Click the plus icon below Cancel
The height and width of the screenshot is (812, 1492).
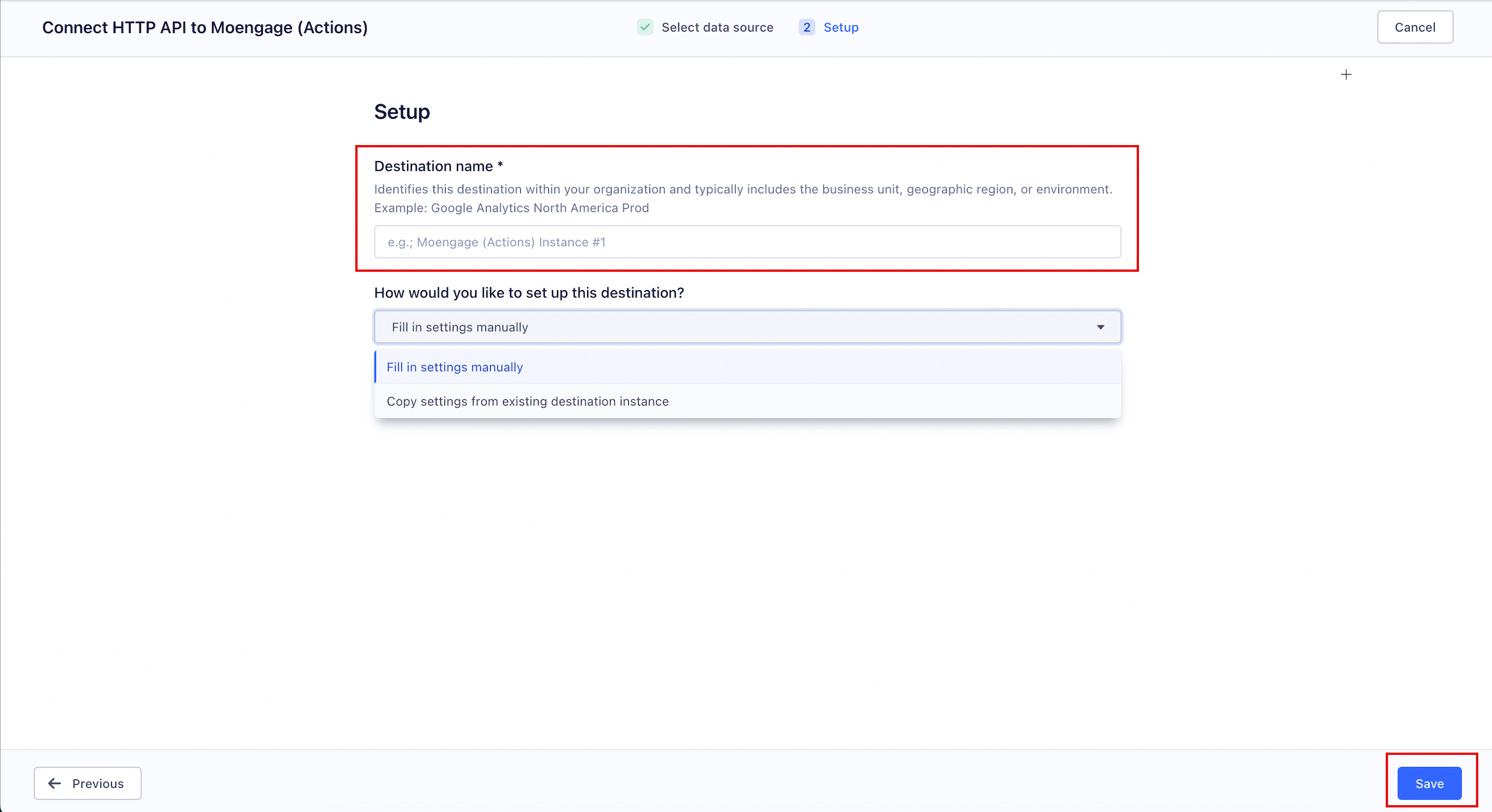1346,75
